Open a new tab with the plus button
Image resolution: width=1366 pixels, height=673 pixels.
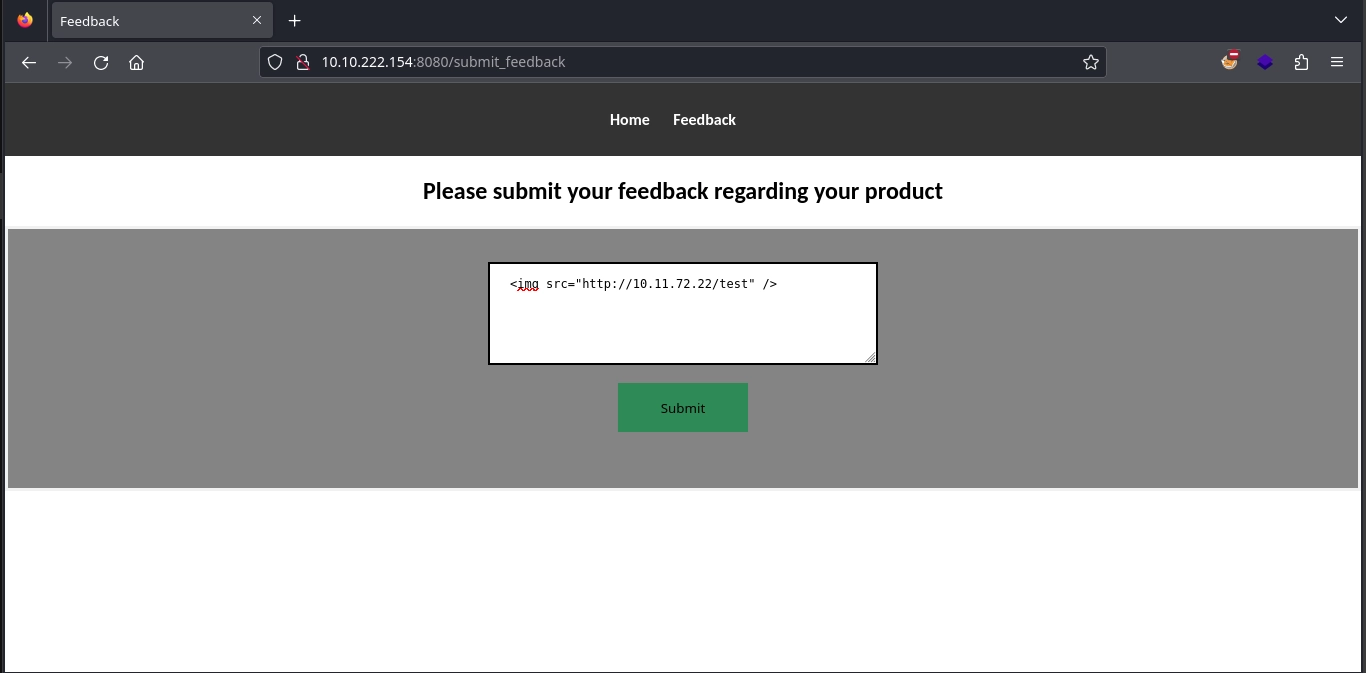click(x=294, y=20)
